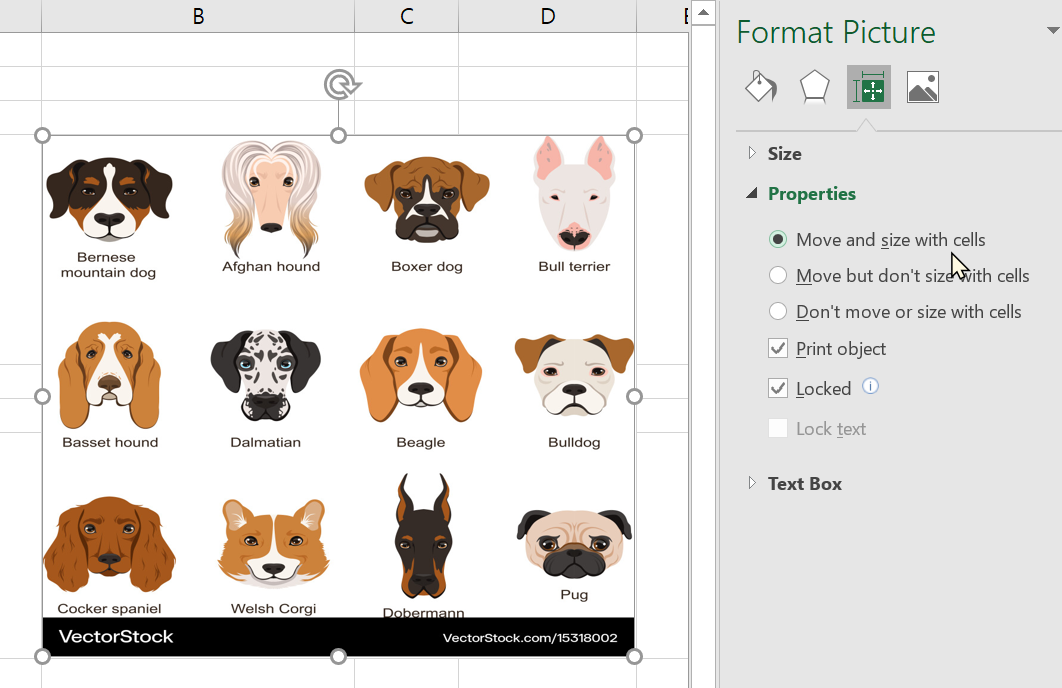Image resolution: width=1062 pixels, height=688 pixels.
Task: Select Don't move or size with cells
Action: 778,311
